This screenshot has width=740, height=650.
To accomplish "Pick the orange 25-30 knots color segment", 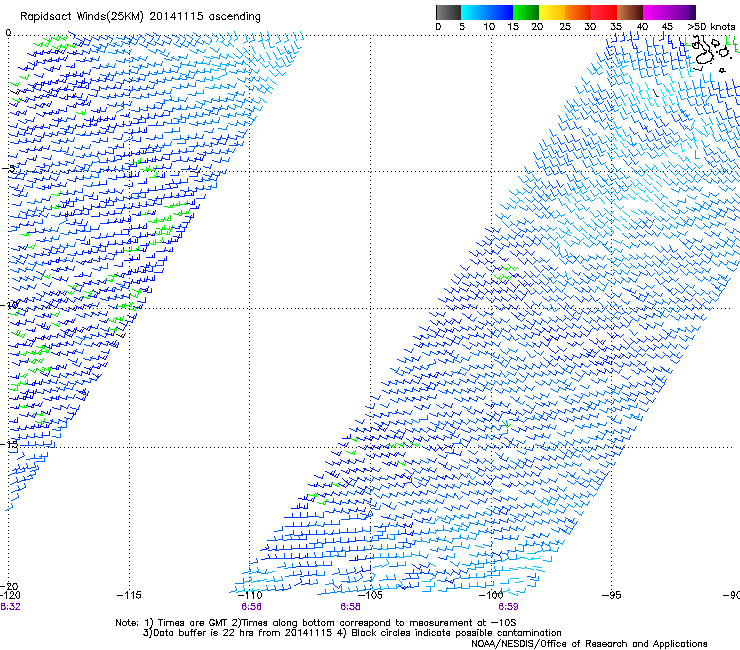I will 578,12.
